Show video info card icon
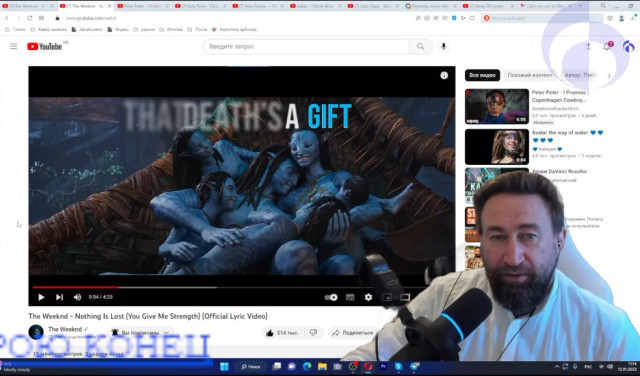The width and height of the screenshot is (640, 376). click(x=444, y=76)
